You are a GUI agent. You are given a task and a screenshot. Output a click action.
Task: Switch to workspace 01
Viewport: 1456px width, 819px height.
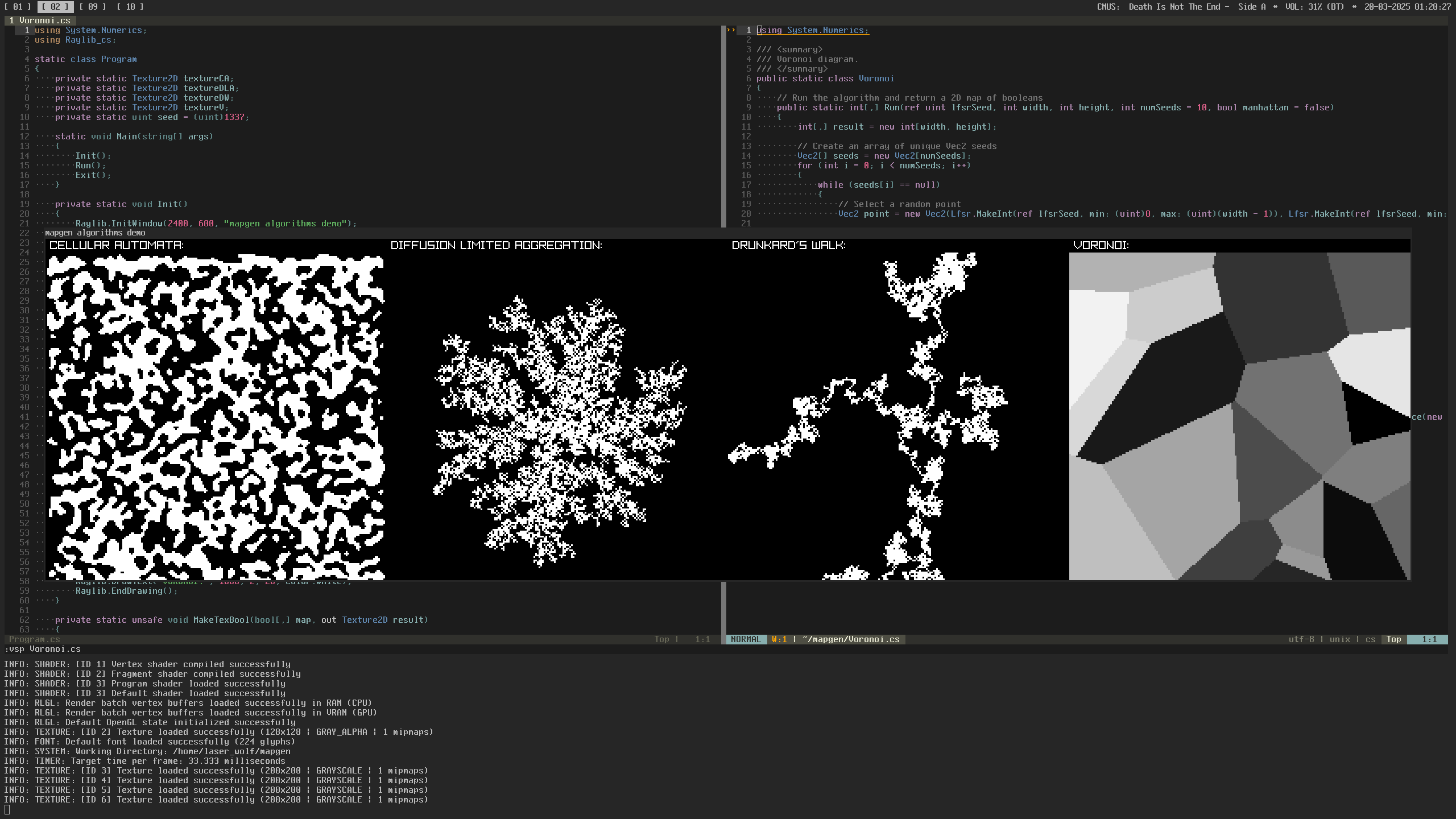point(18,7)
